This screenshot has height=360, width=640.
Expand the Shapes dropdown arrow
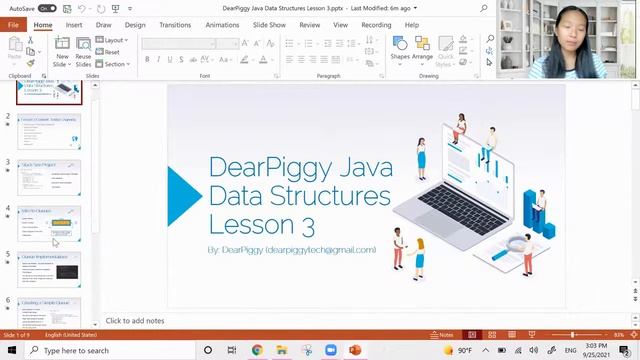click(400, 64)
